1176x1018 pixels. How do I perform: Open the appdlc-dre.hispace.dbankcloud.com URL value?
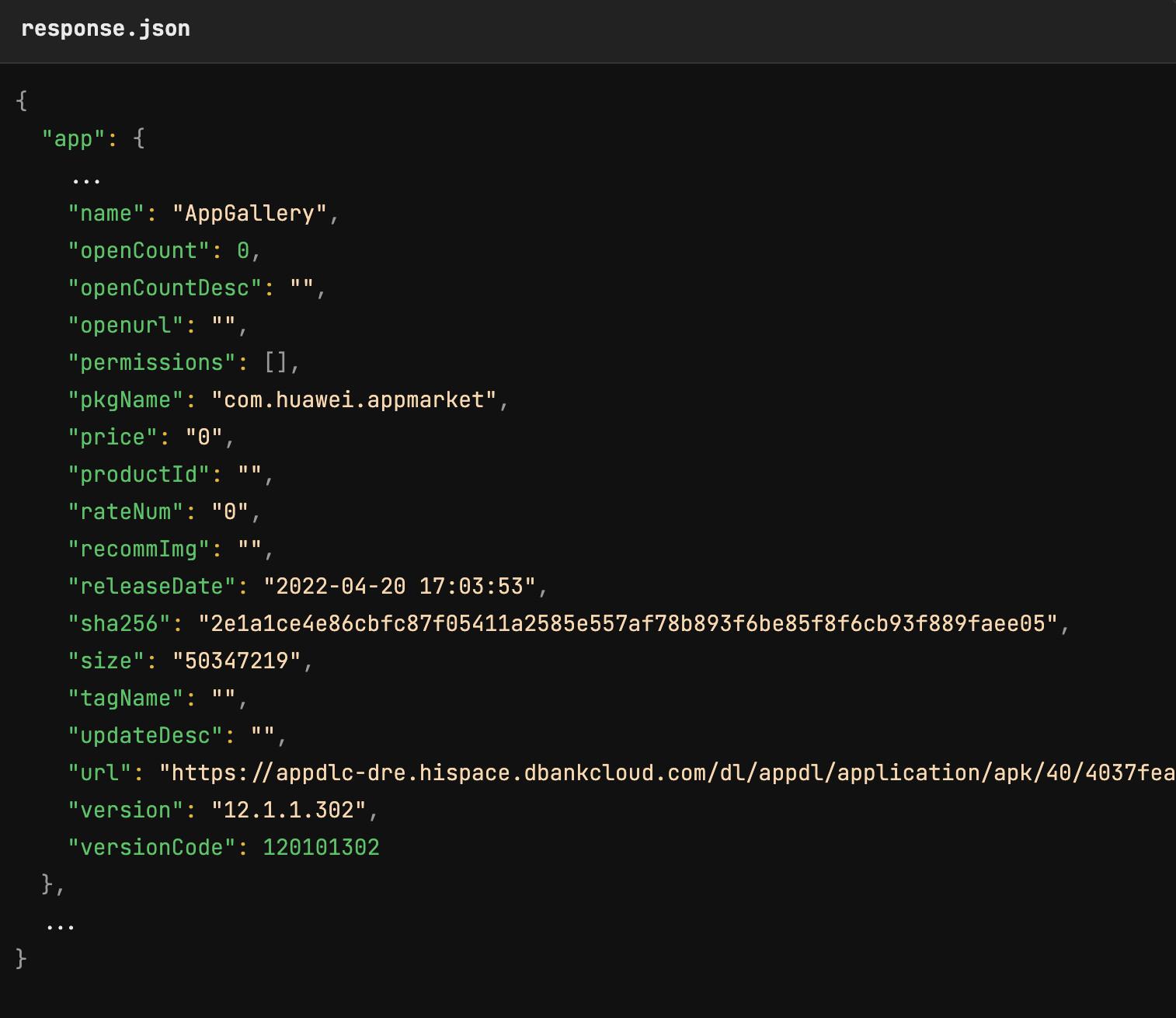click(x=667, y=773)
